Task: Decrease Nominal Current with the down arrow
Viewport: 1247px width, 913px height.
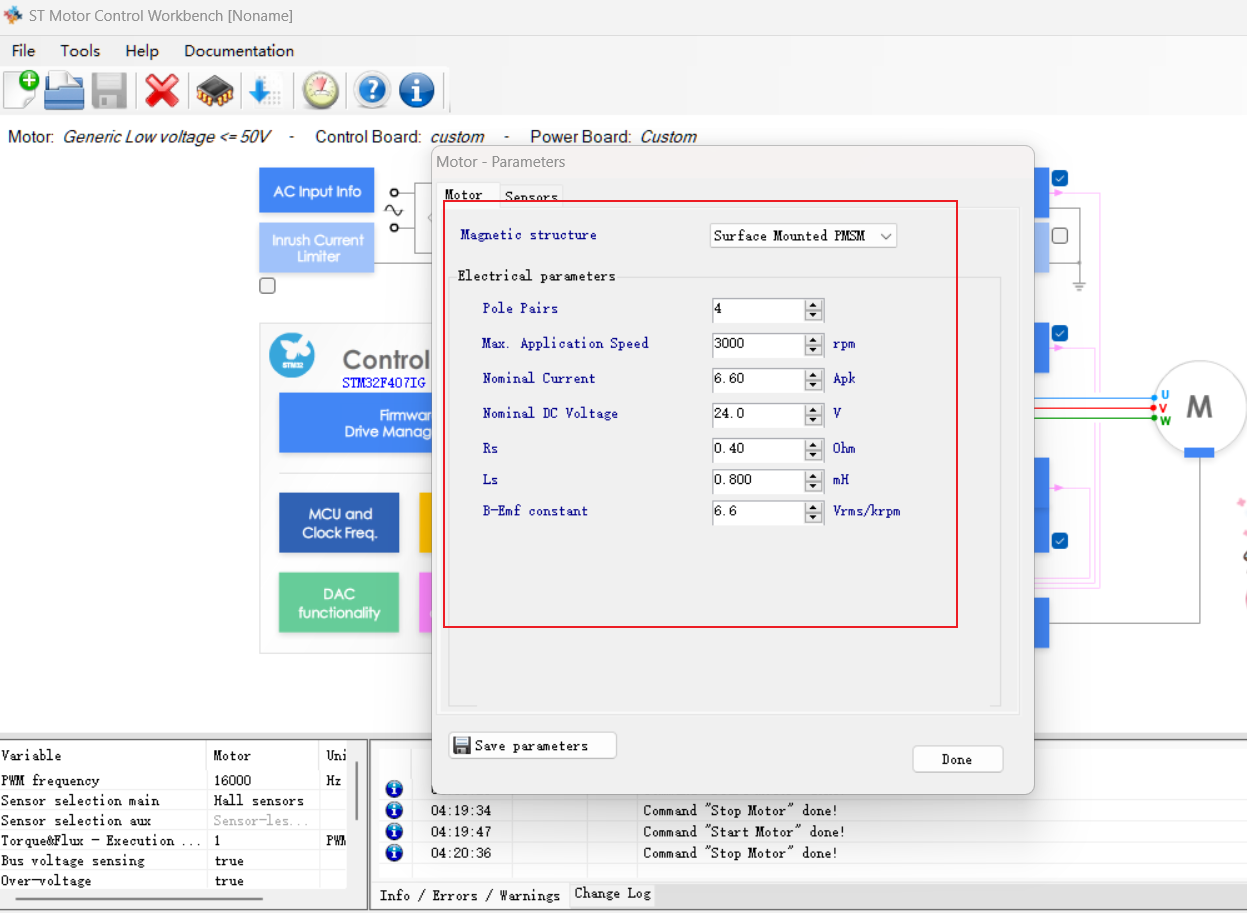Action: point(814,385)
